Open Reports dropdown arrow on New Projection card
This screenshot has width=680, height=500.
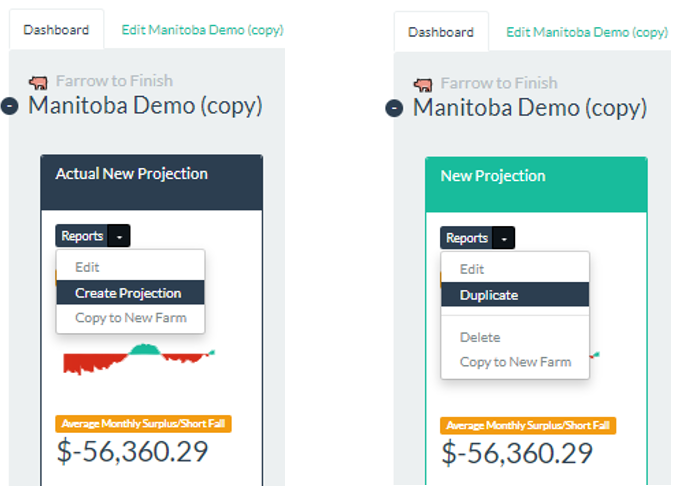(x=503, y=239)
